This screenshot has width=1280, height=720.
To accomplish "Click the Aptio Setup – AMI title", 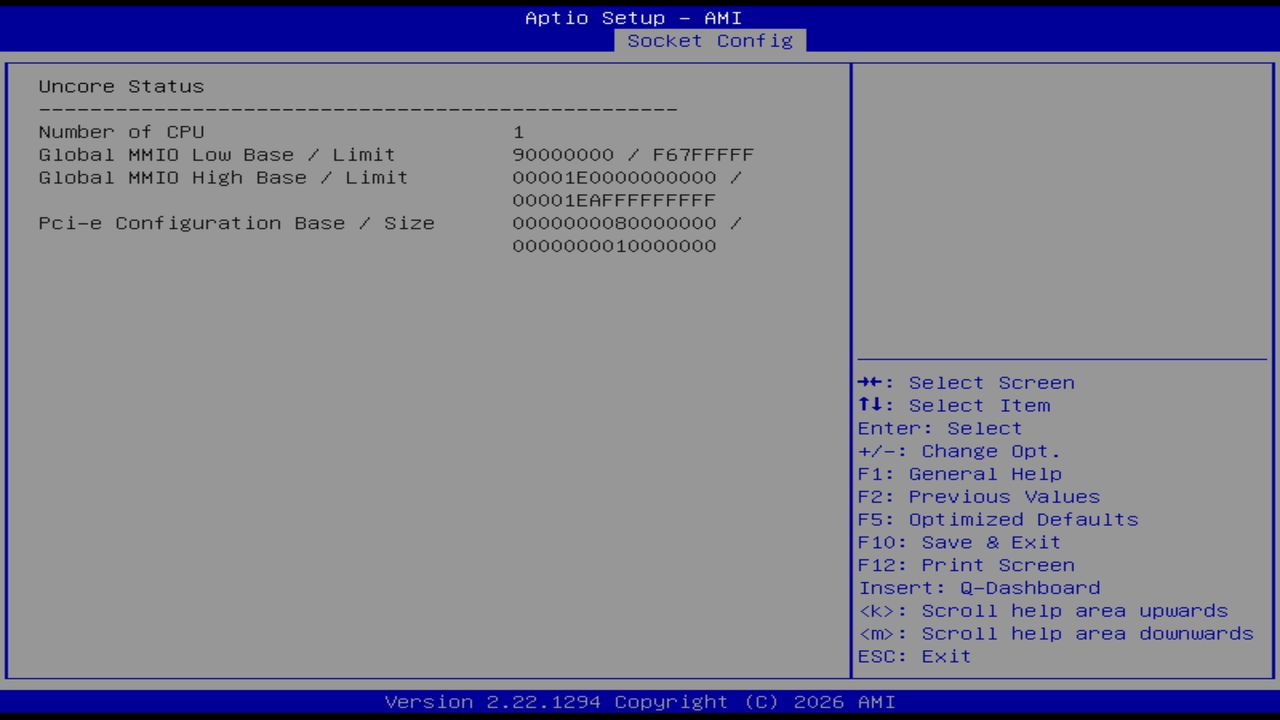I will tap(634, 17).
